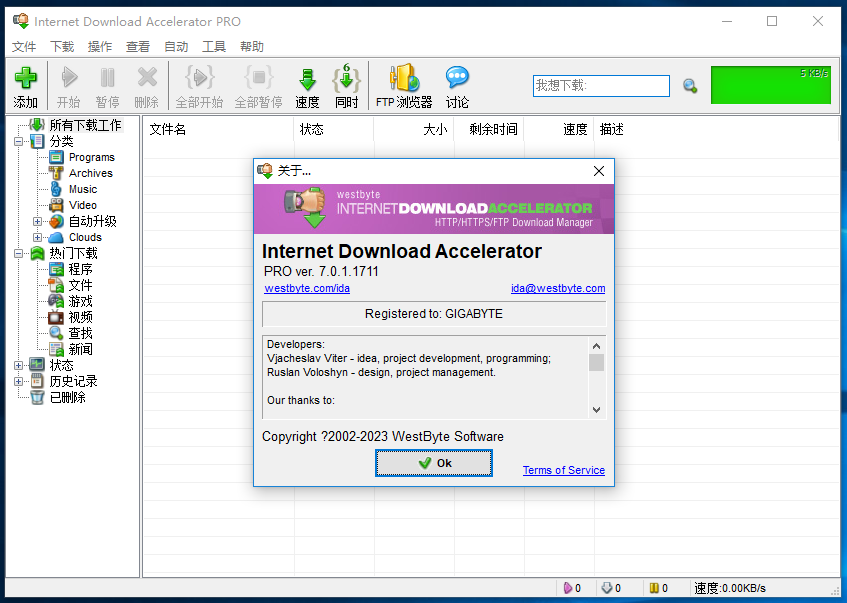Collapse the hot downloads tree node

pyautogui.click(x=19, y=253)
